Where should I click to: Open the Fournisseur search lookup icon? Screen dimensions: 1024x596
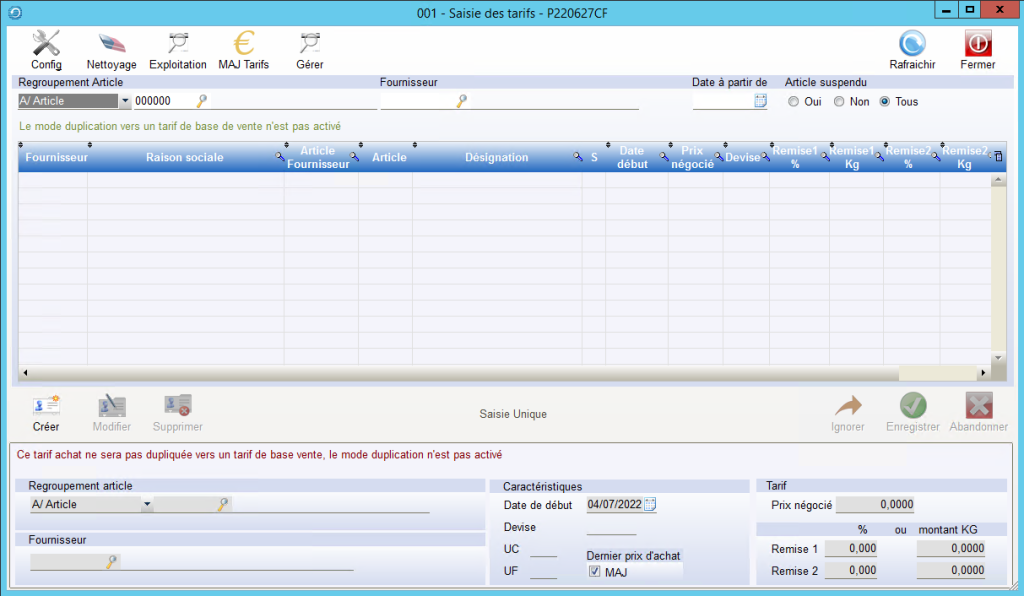coord(462,101)
